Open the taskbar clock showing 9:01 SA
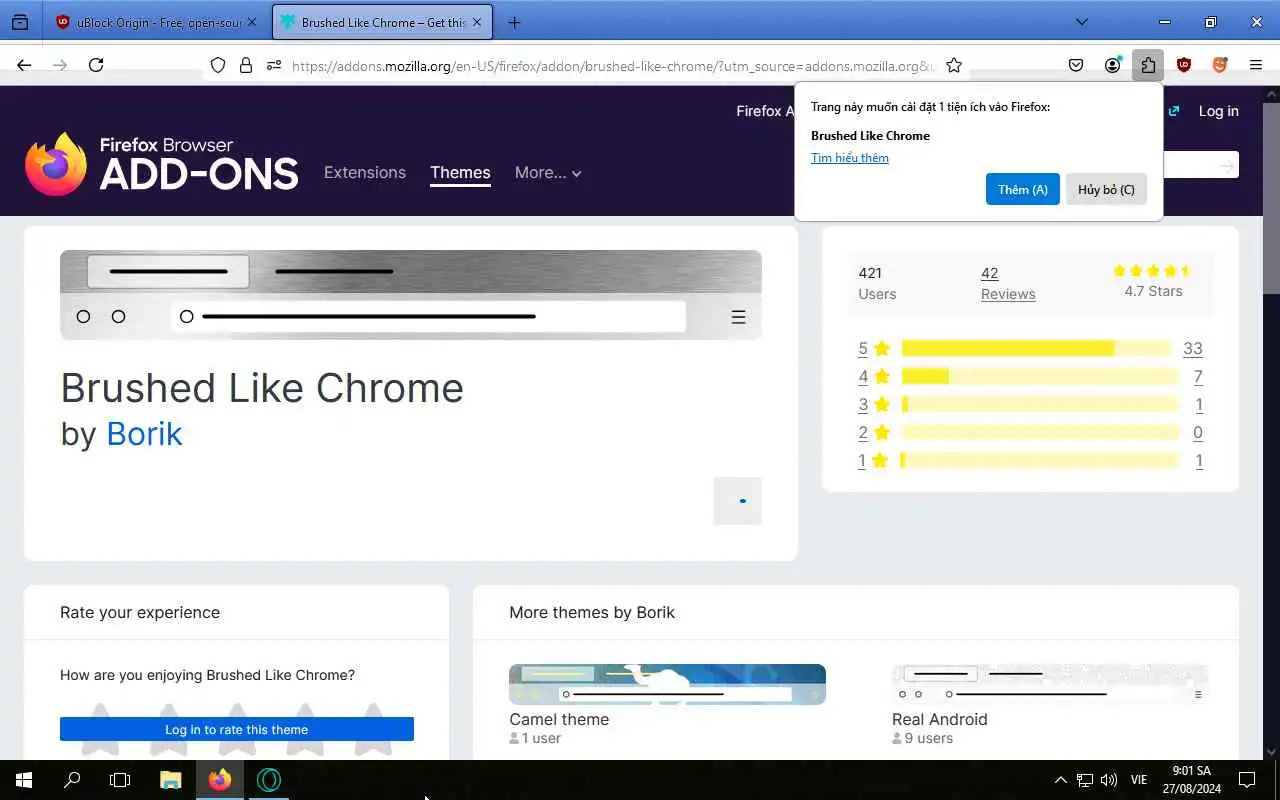 tap(1191, 780)
